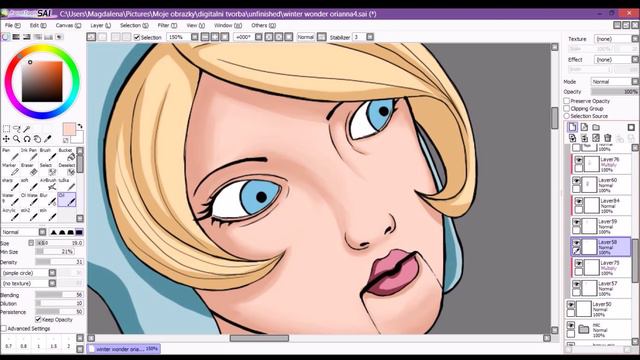This screenshot has width=640, height=360.
Task: Switch to winter wonder oria document tab
Action: pyautogui.click(x=124, y=349)
